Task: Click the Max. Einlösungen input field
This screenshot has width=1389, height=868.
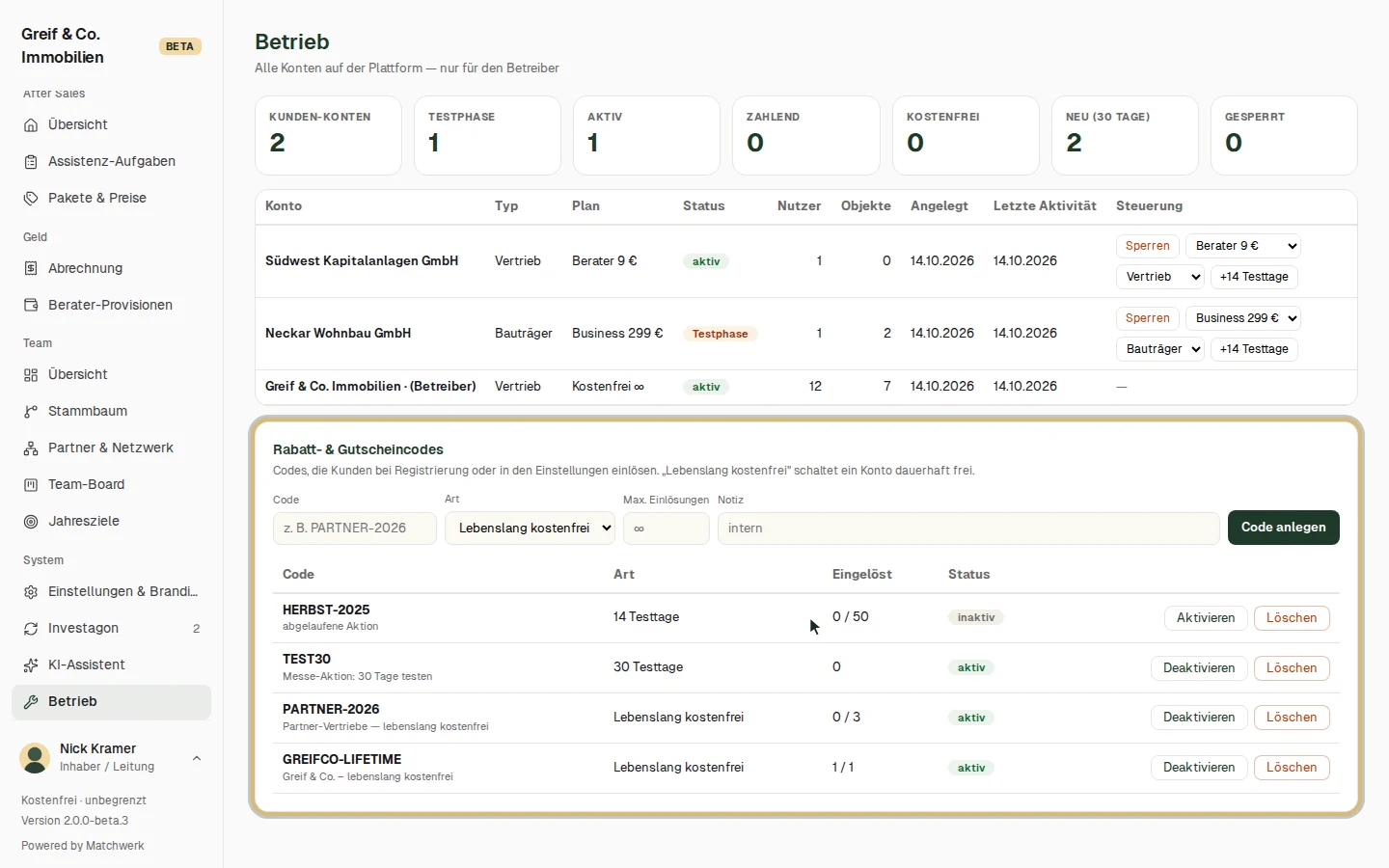Action: click(667, 529)
